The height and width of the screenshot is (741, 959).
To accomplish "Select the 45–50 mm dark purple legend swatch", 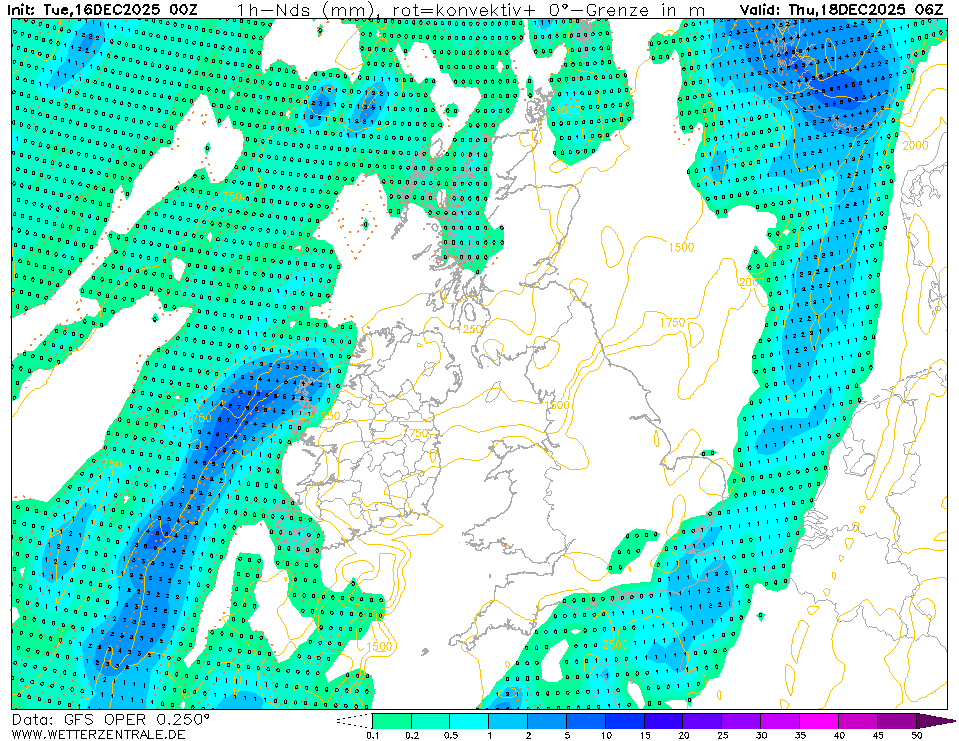I will click(897, 720).
